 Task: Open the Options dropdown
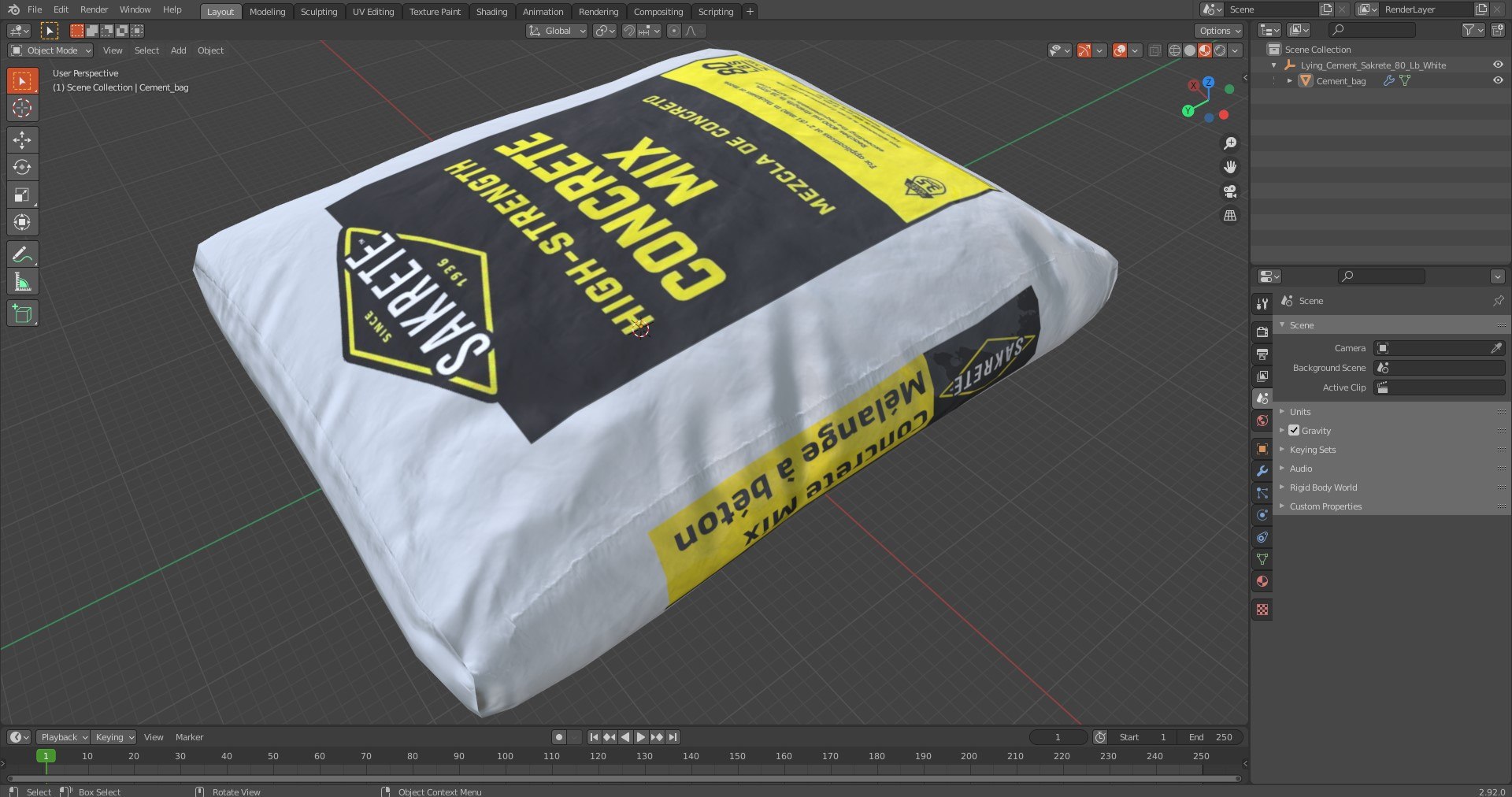(x=1219, y=31)
